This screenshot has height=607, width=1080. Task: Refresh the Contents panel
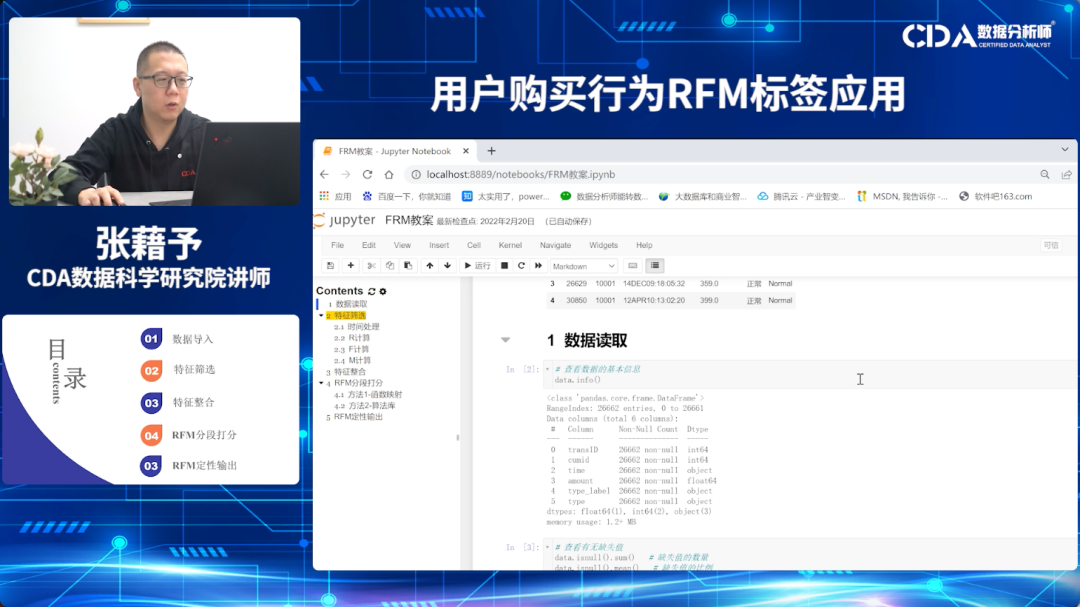click(x=372, y=291)
